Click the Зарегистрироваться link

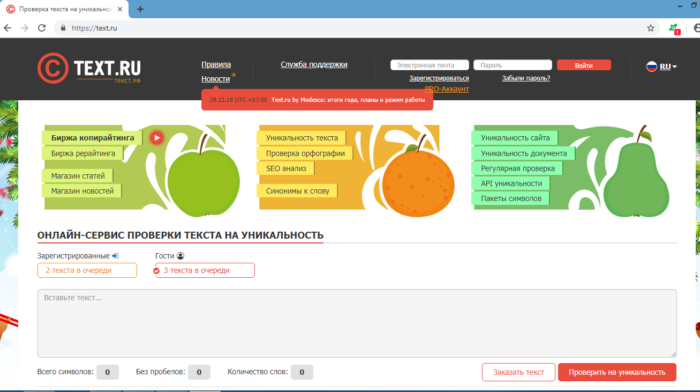pyautogui.click(x=439, y=78)
